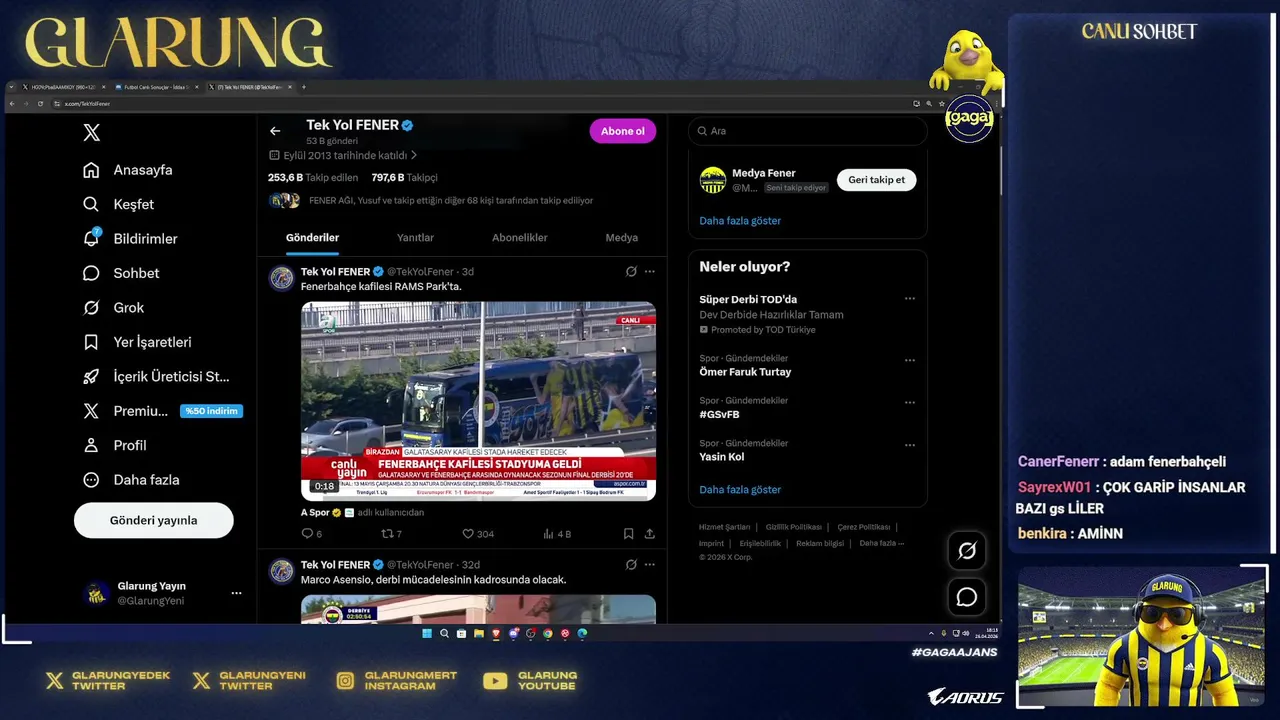Bookmark the RAMS Park post

628,534
